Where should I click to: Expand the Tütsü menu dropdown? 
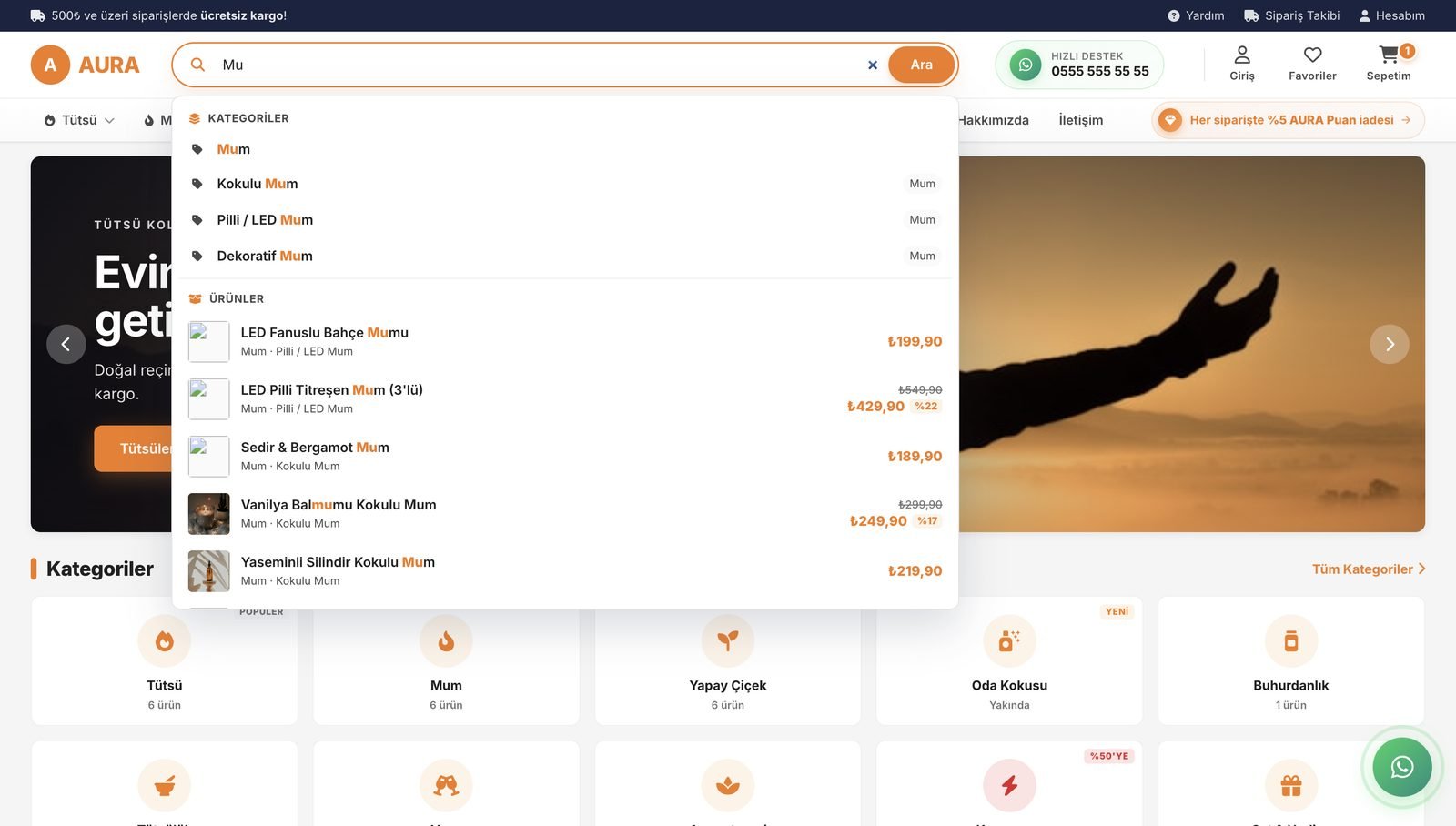[x=79, y=120]
